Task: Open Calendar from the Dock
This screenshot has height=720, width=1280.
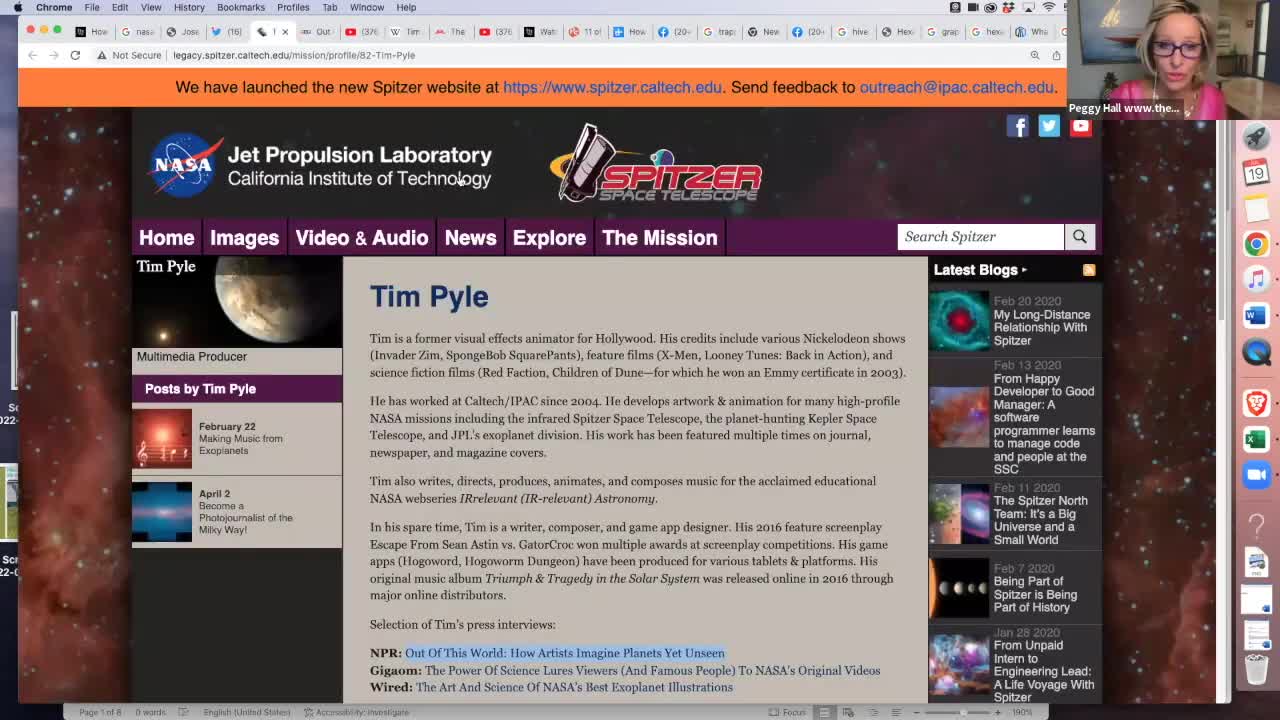Action: pyautogui.click(x=1256, y=172)
